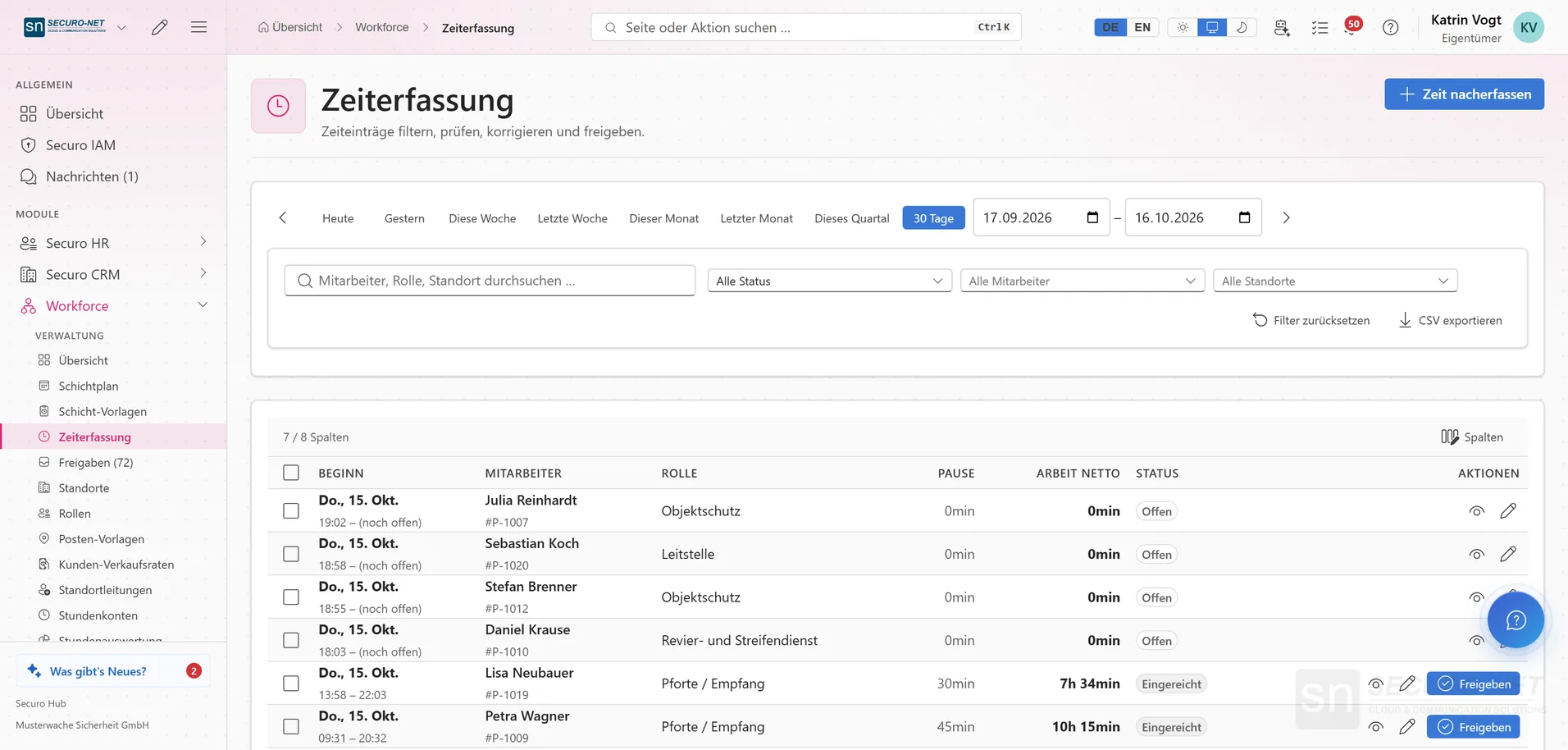The image size is (1568, 750).
Task: Open calendar picker for start date 17.09.2026
Action: click(x=1092, y=217)
